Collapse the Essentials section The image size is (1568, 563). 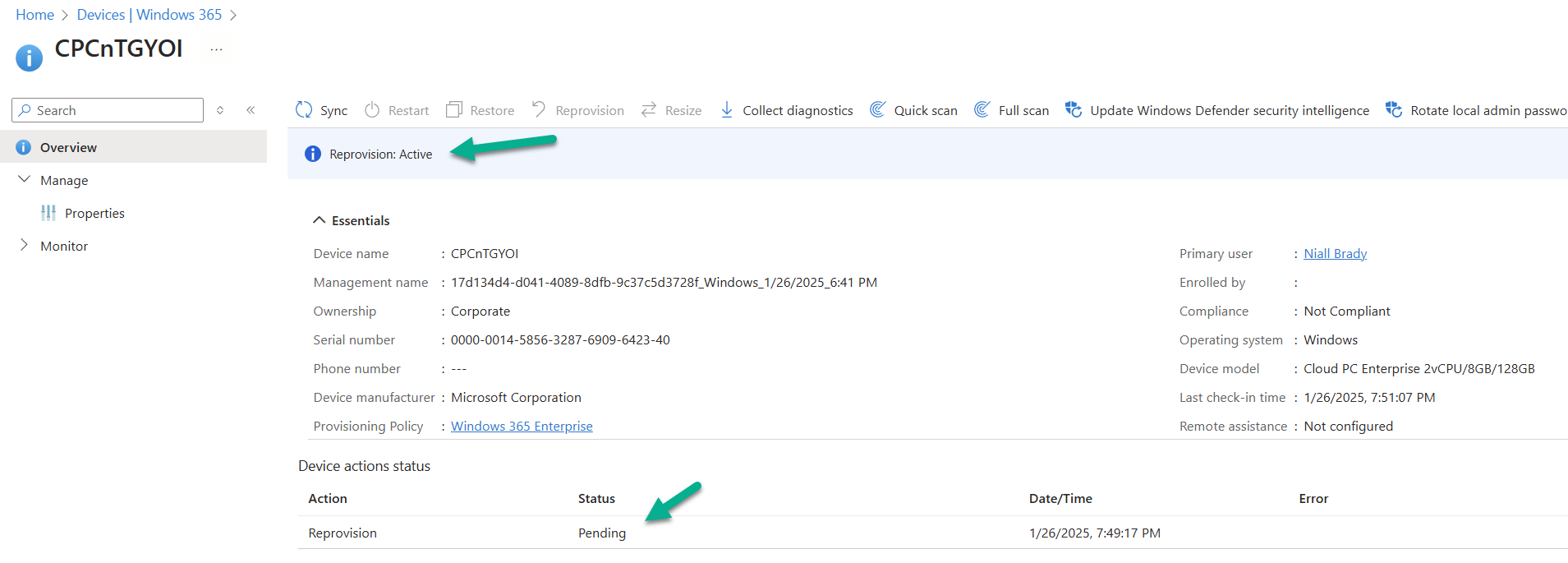pos(320,220)
